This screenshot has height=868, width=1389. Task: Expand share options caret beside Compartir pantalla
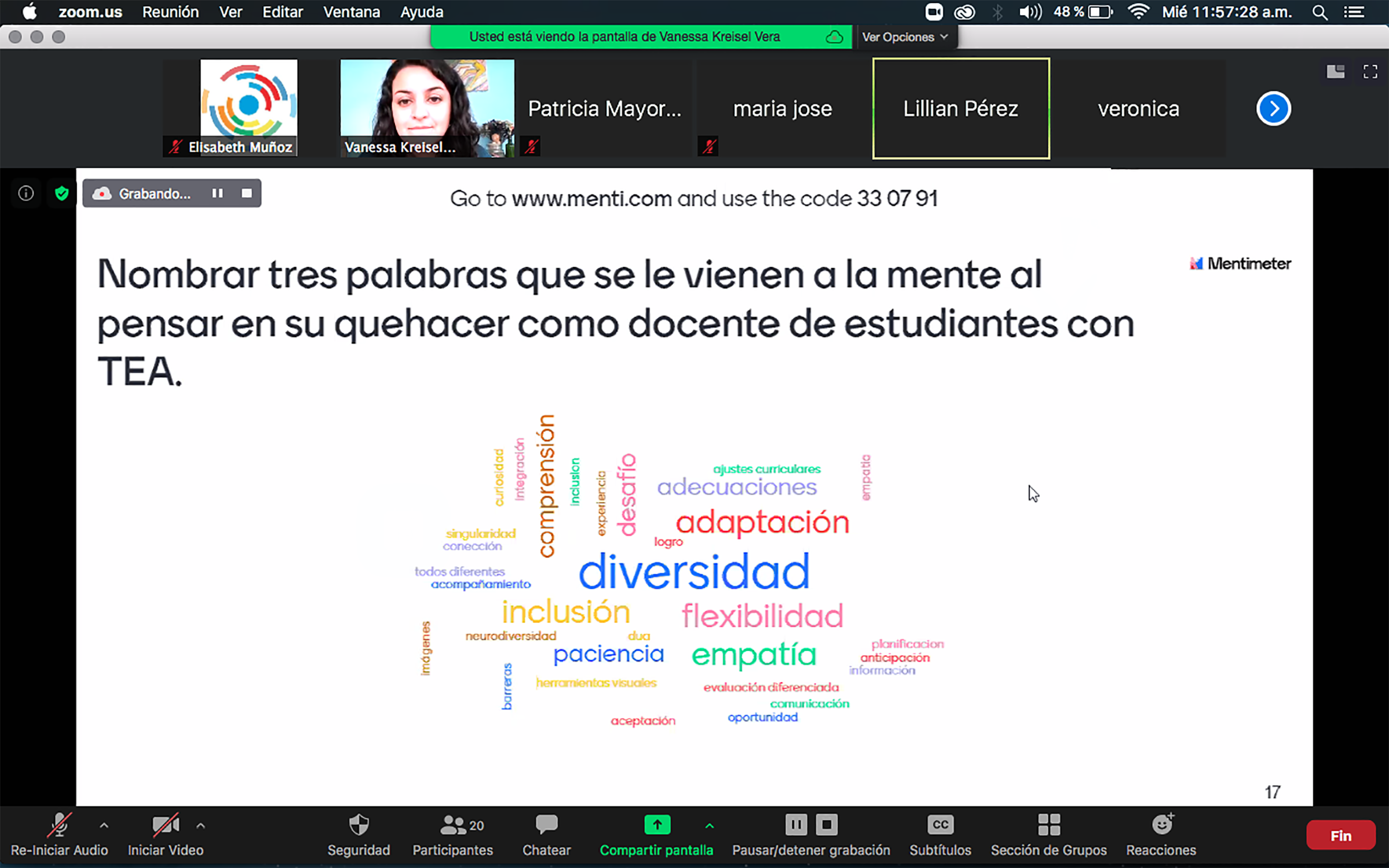pos(710,826)
